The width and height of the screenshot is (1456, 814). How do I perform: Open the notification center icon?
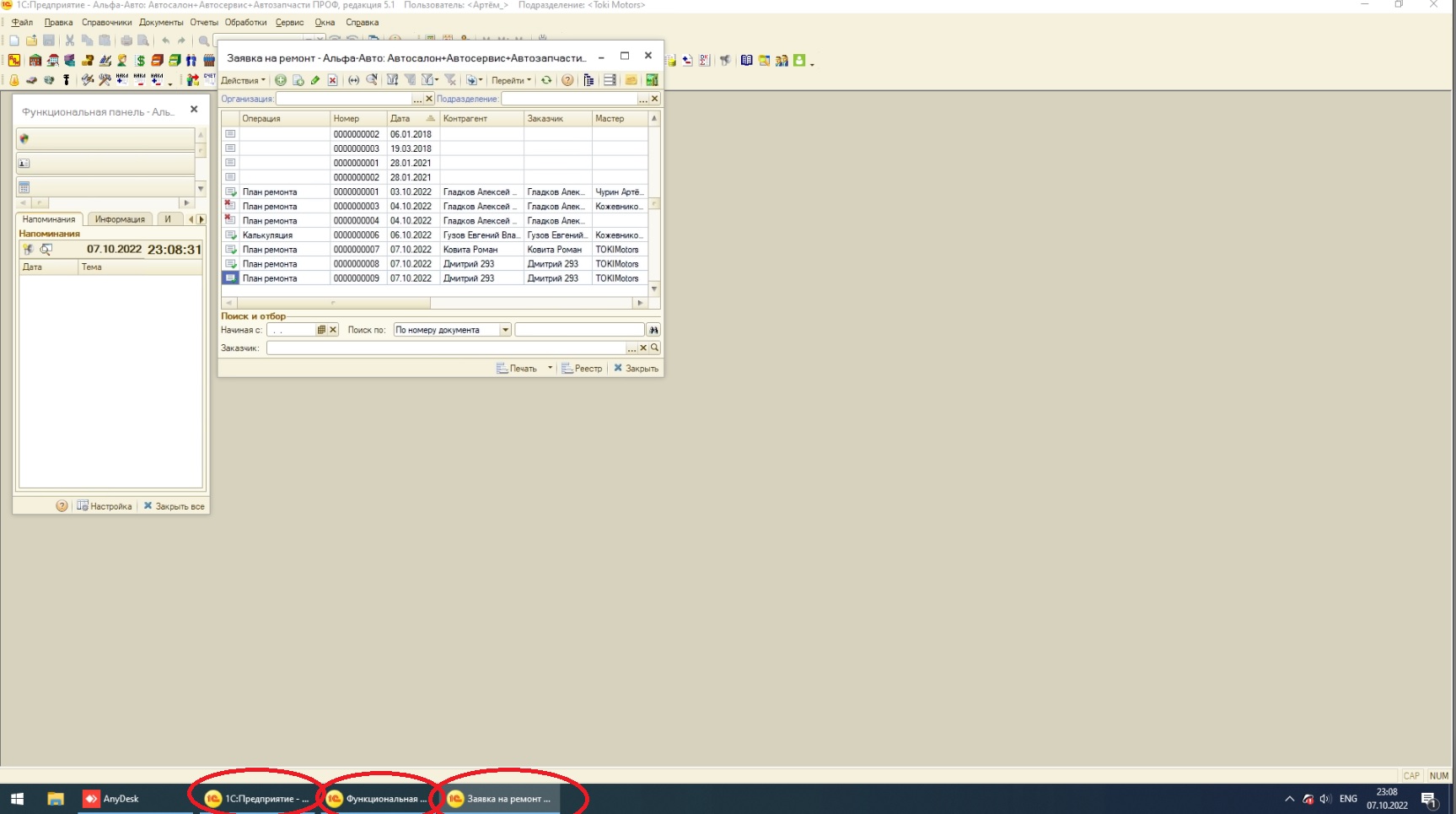pyautogui.click(x=1429, y=799)
